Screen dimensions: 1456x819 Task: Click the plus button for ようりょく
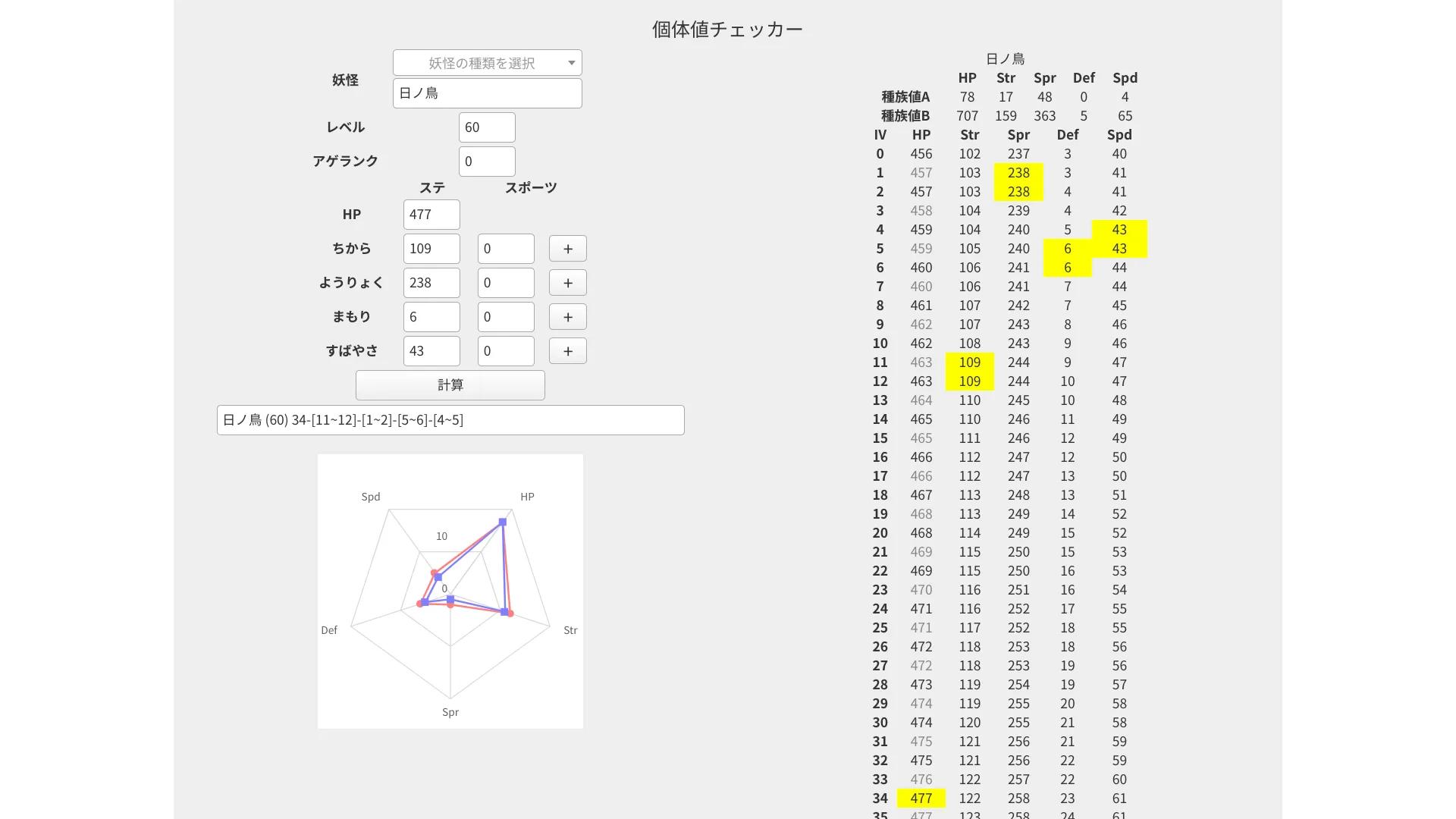(x=568, y=283)
